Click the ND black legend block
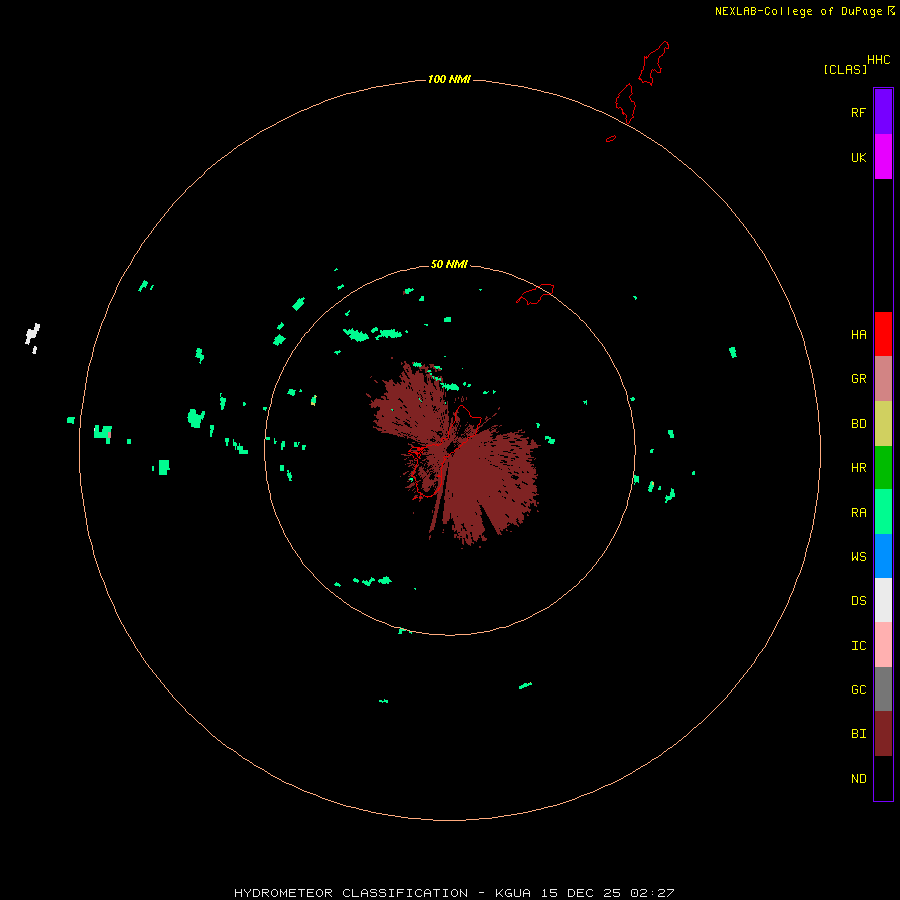This screenshot has width=900, height=900. [883, 778]
